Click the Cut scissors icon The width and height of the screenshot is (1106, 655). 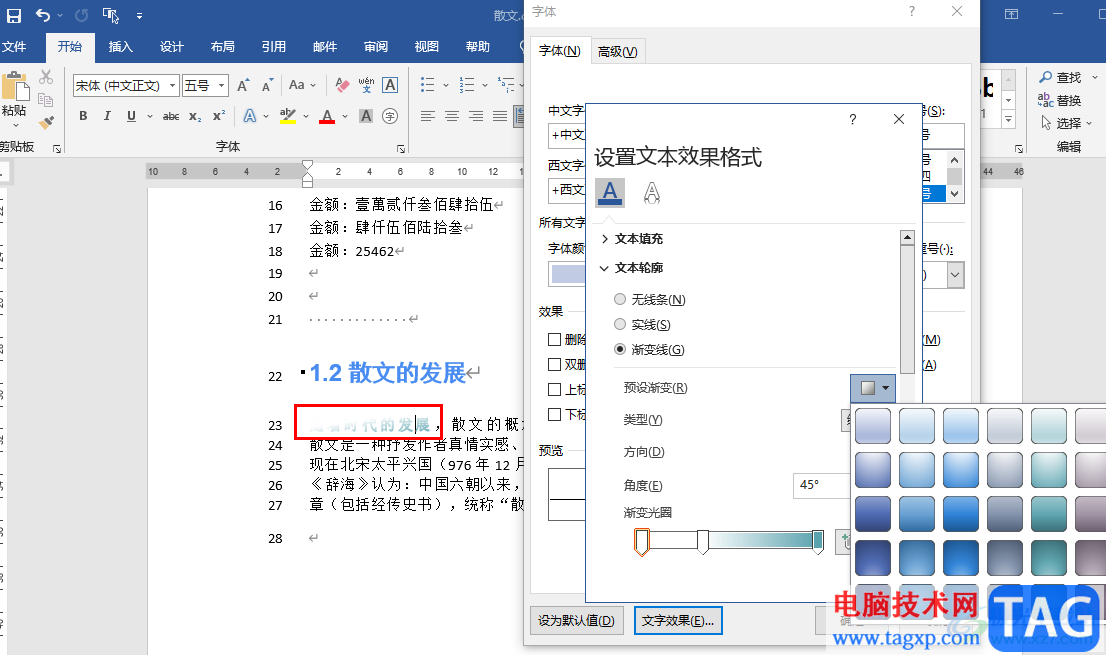click(46, 77)
